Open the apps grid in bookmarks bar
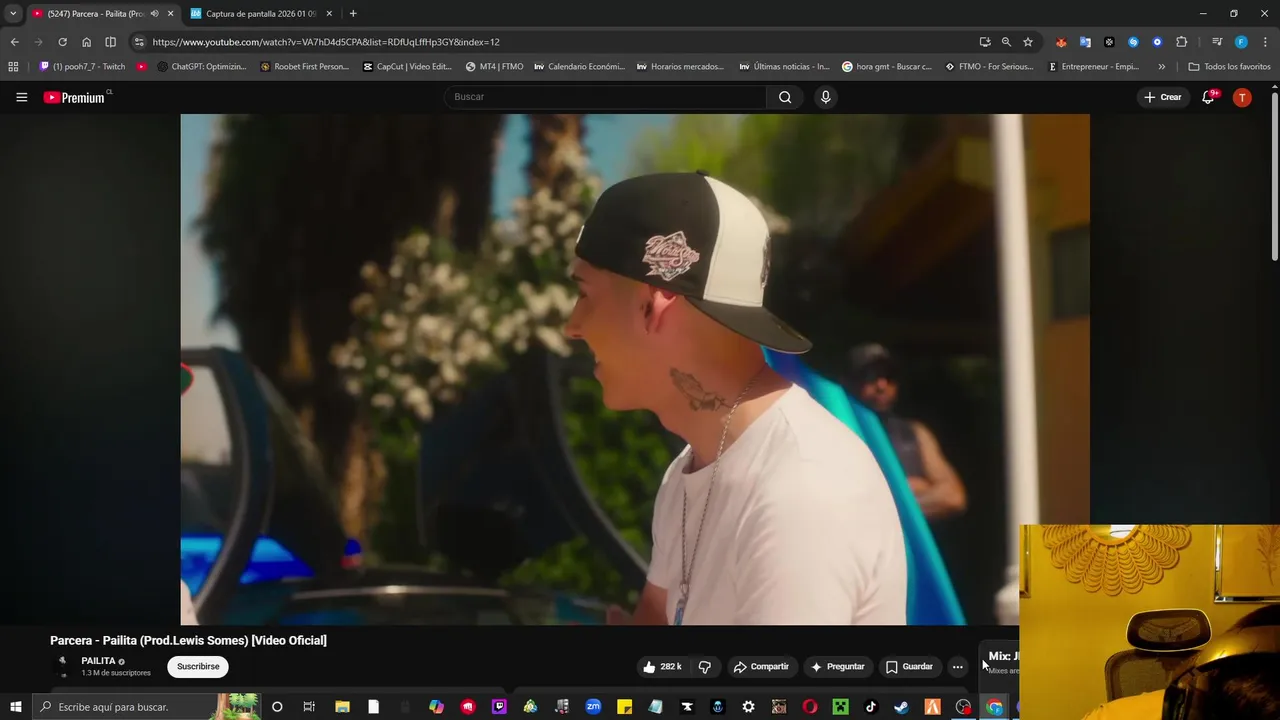This screenshot has height=720, width=1280. tap(13, 67)
